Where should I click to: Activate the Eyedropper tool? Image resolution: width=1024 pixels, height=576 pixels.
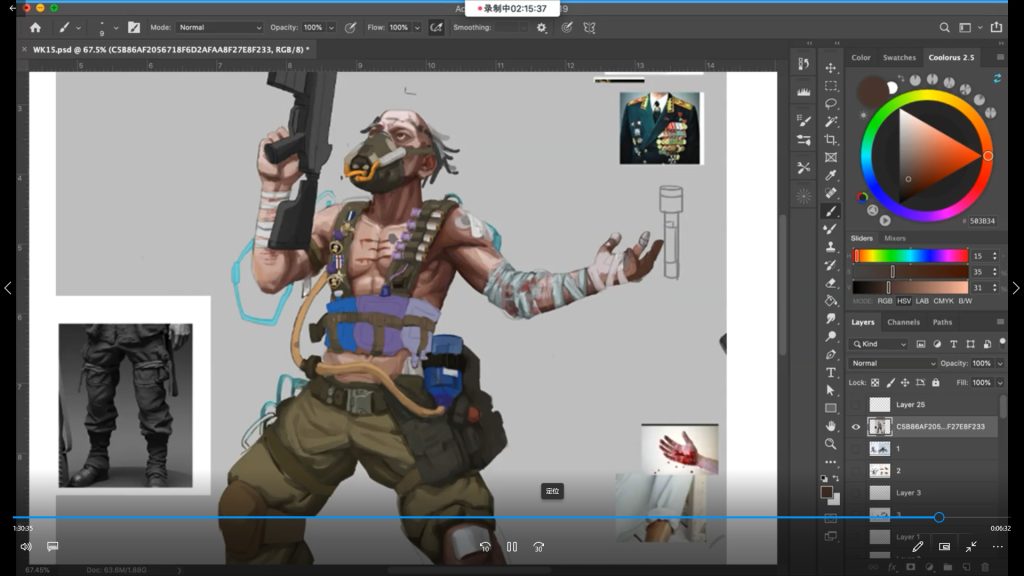pyautogui.click(x=831, y=176)
